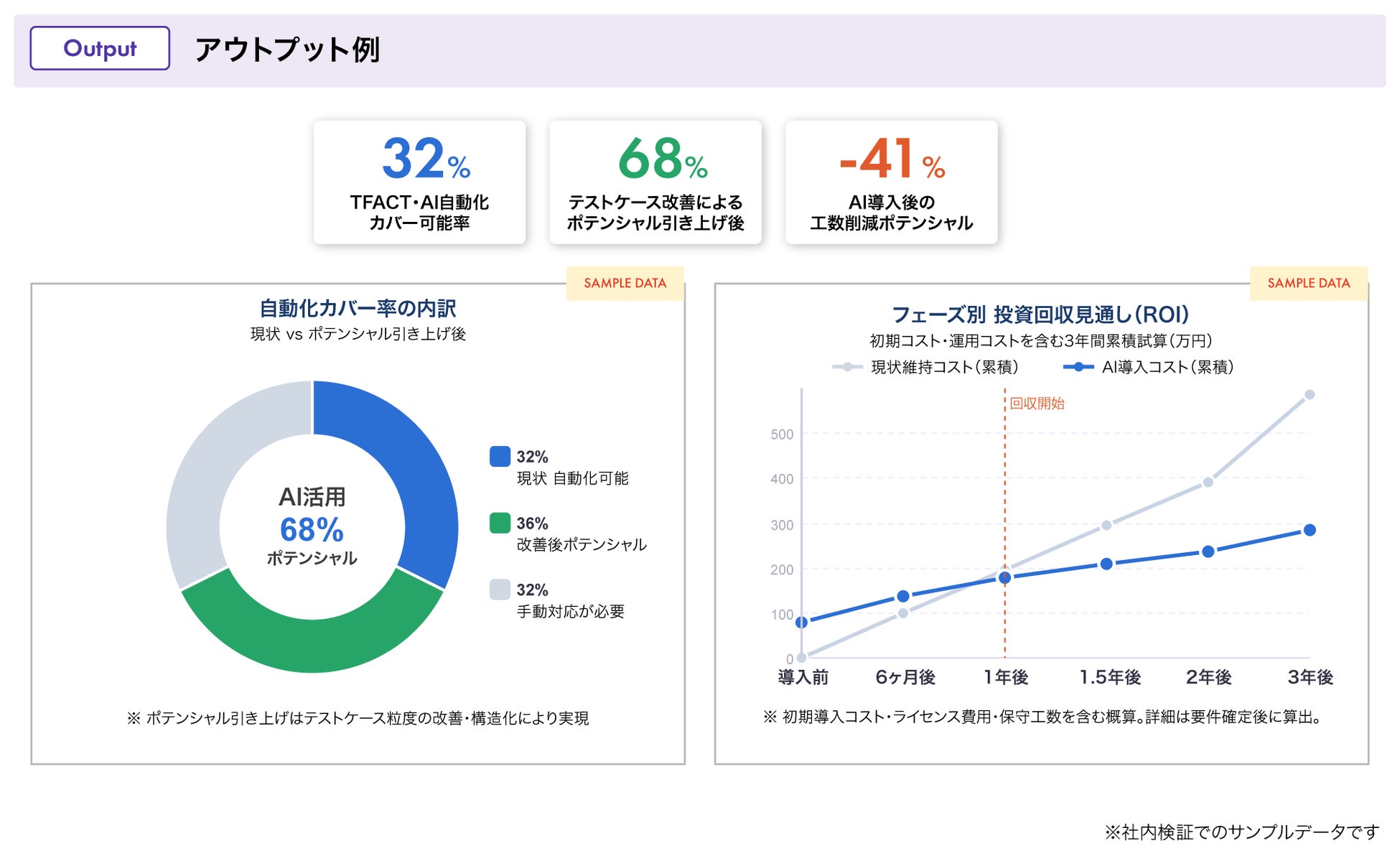Click the 68% potential center donut label
The height and width of the screenshot is (856, 1400).
pos(312,529)
